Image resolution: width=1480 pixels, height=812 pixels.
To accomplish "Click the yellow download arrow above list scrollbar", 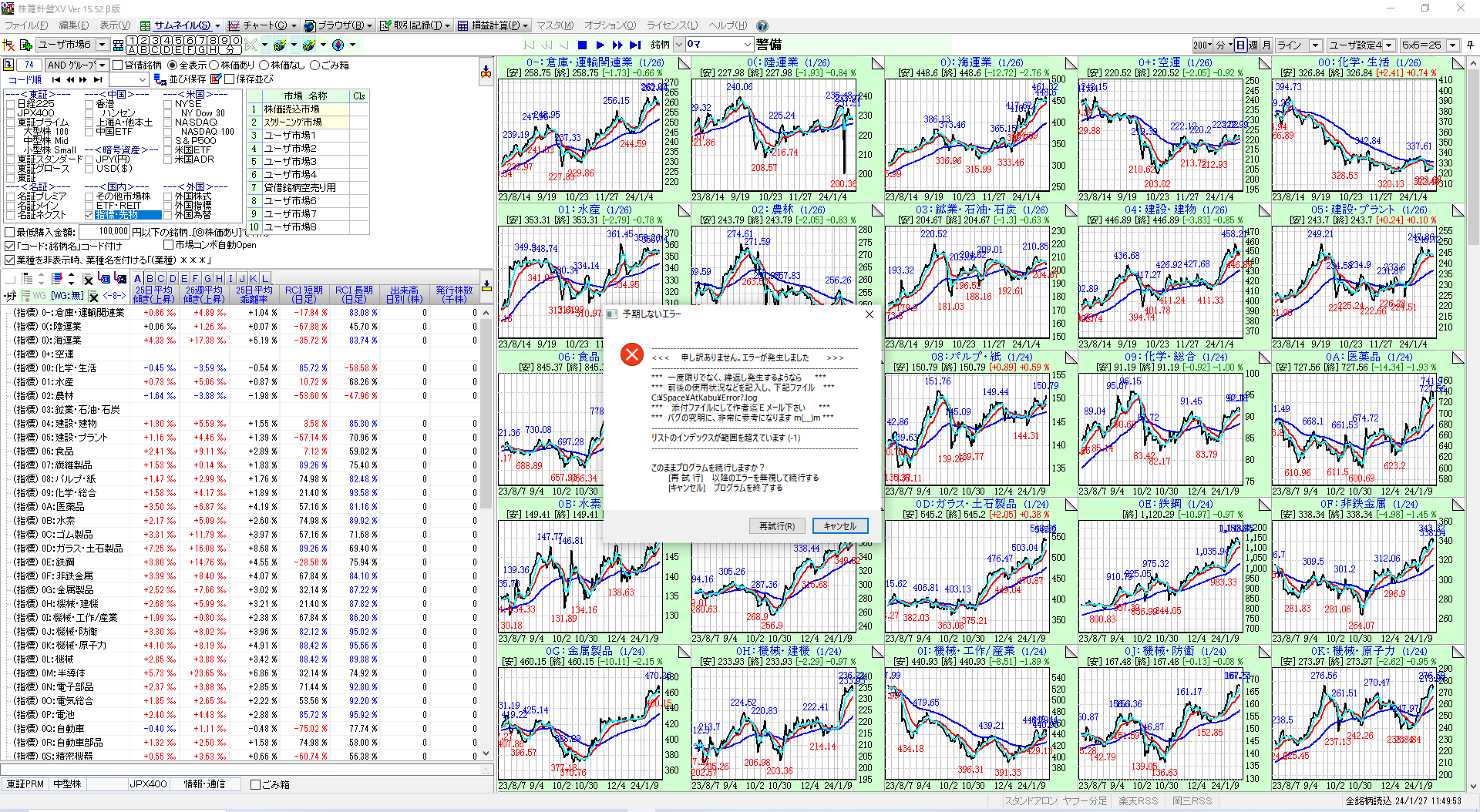I will click(x=486, y=287).
